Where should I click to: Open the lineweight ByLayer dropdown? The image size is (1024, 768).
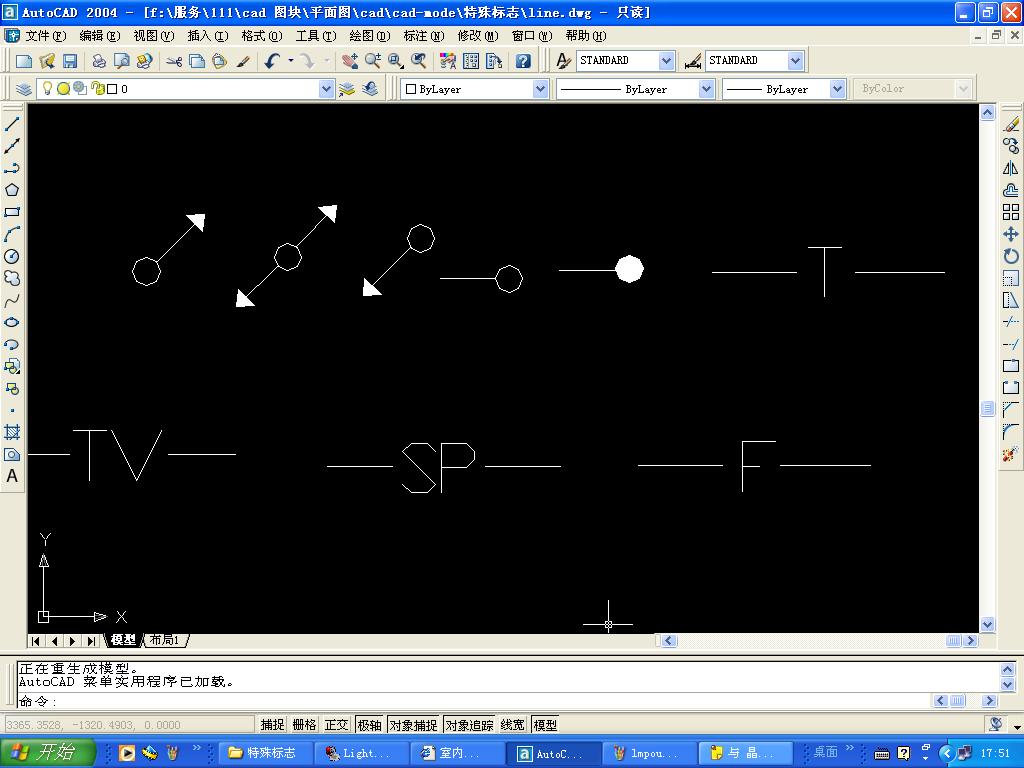click(838, 89)
